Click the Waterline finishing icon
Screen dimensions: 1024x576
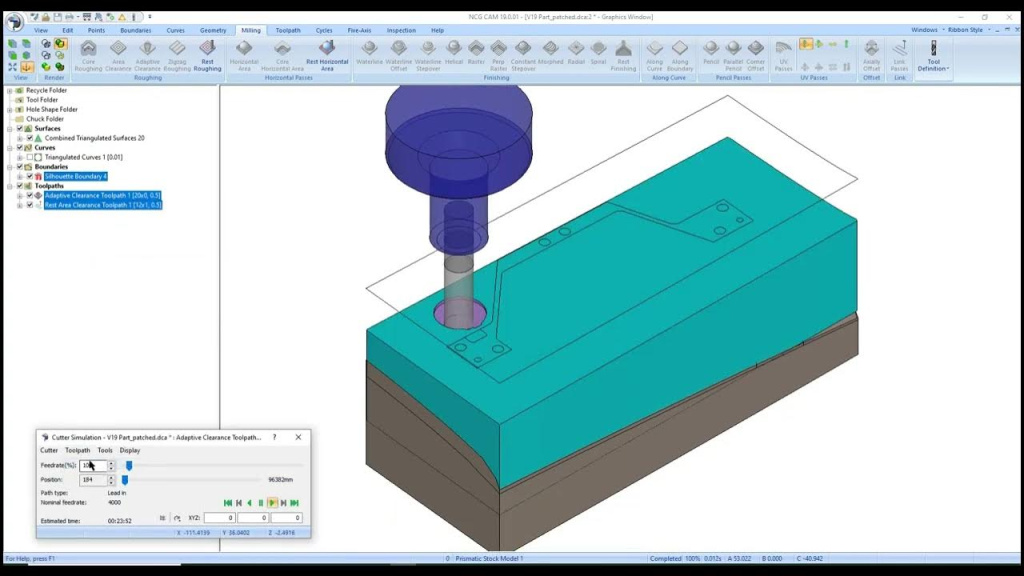[x=369, y=55]
